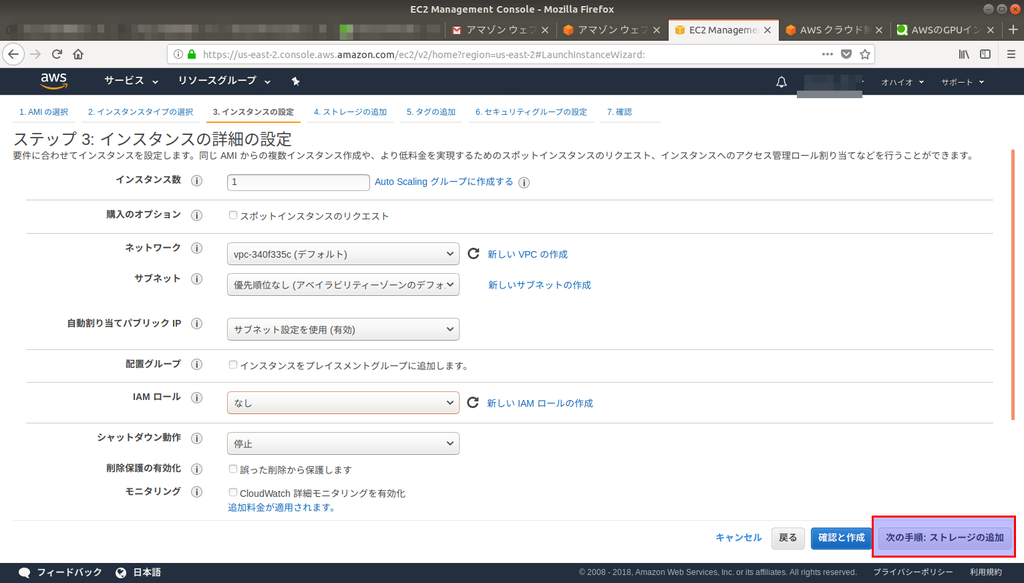Screen dimensions: 1024x583
Task: Bookmark this page with the star icon
Action: 865,54
